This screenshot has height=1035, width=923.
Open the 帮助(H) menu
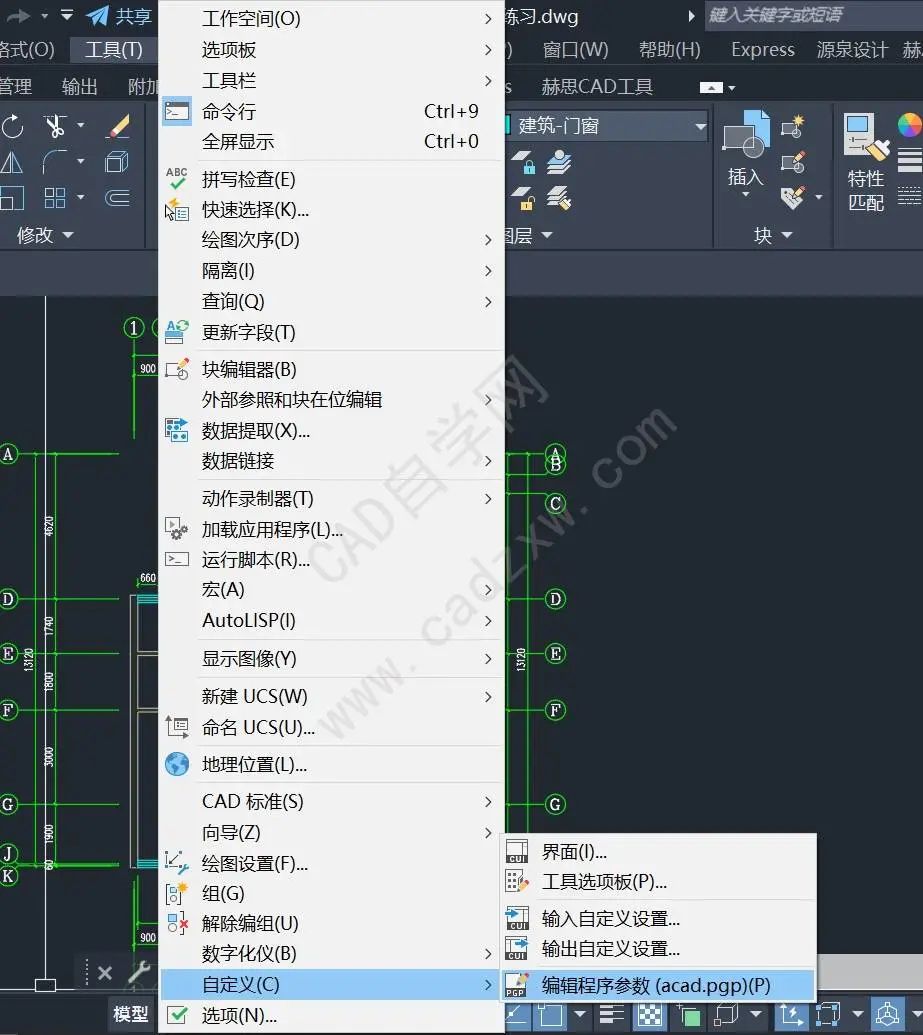point(669,49)
